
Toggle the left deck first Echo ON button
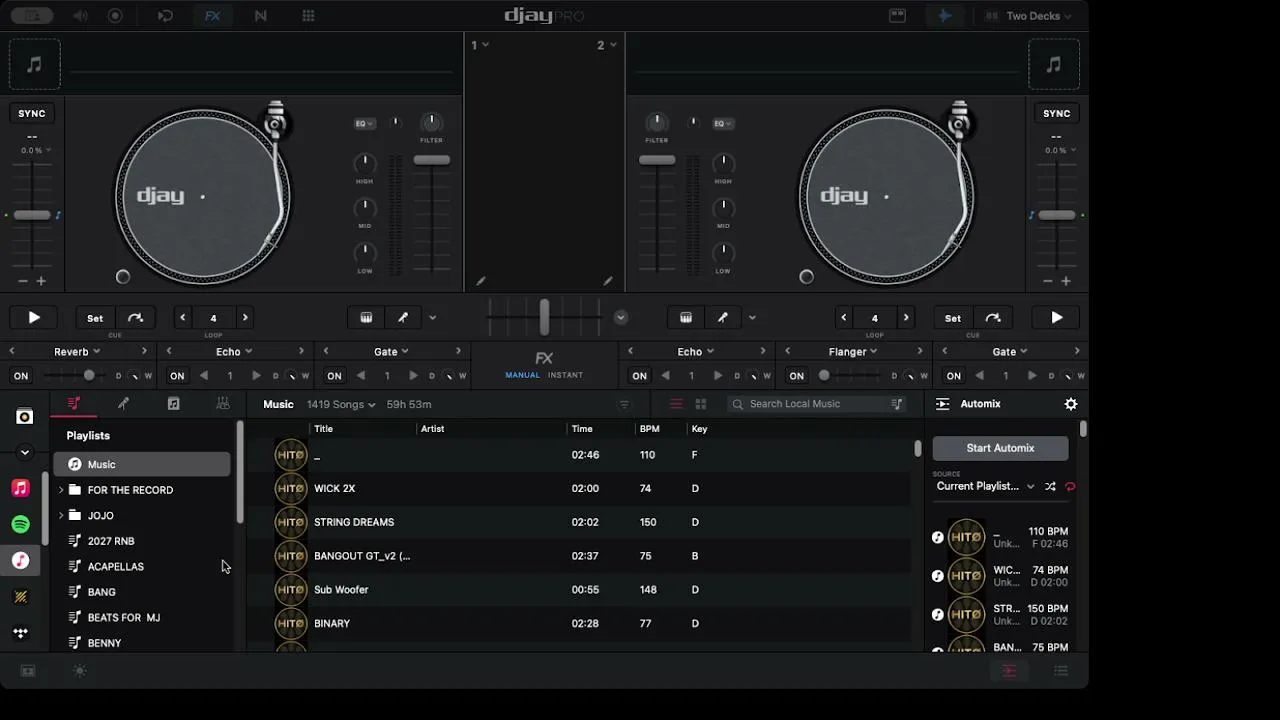[177, 376]
